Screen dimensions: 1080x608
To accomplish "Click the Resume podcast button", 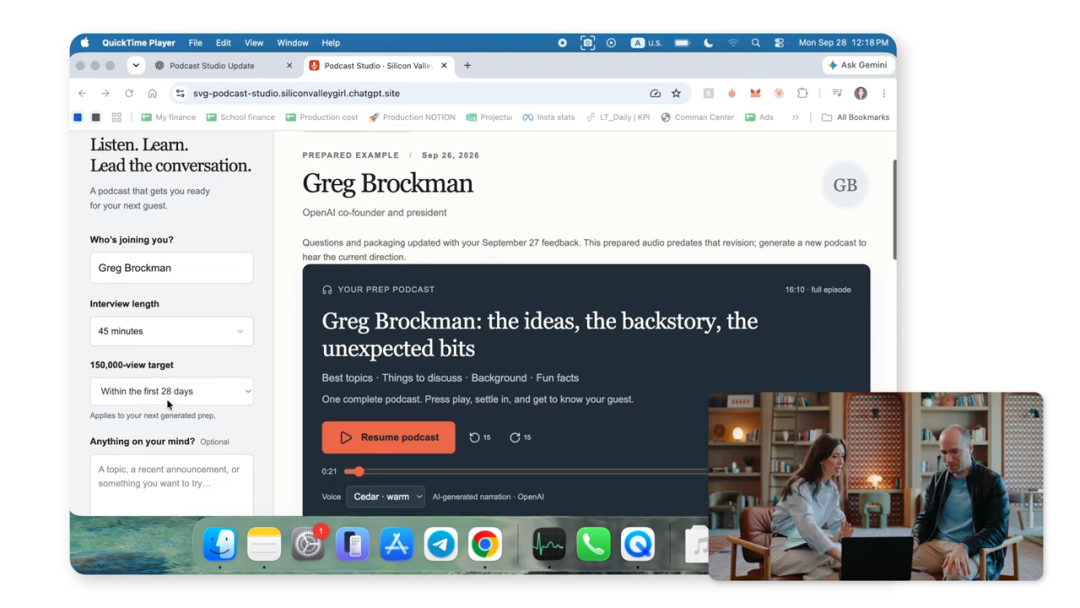I will pos(388,437).
